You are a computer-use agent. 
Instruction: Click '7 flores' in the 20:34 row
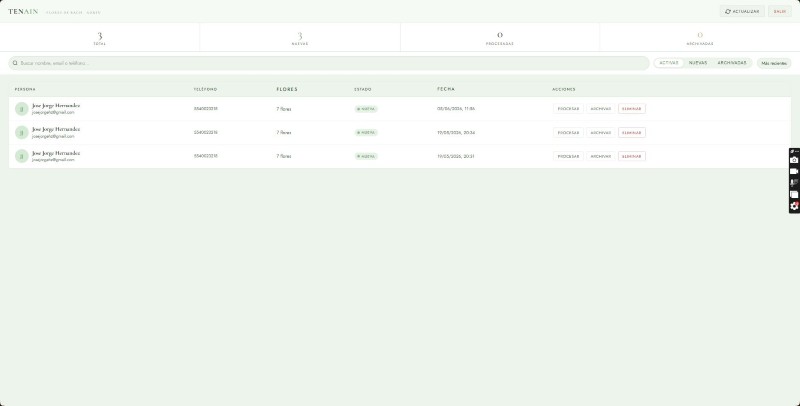[284, 133]
